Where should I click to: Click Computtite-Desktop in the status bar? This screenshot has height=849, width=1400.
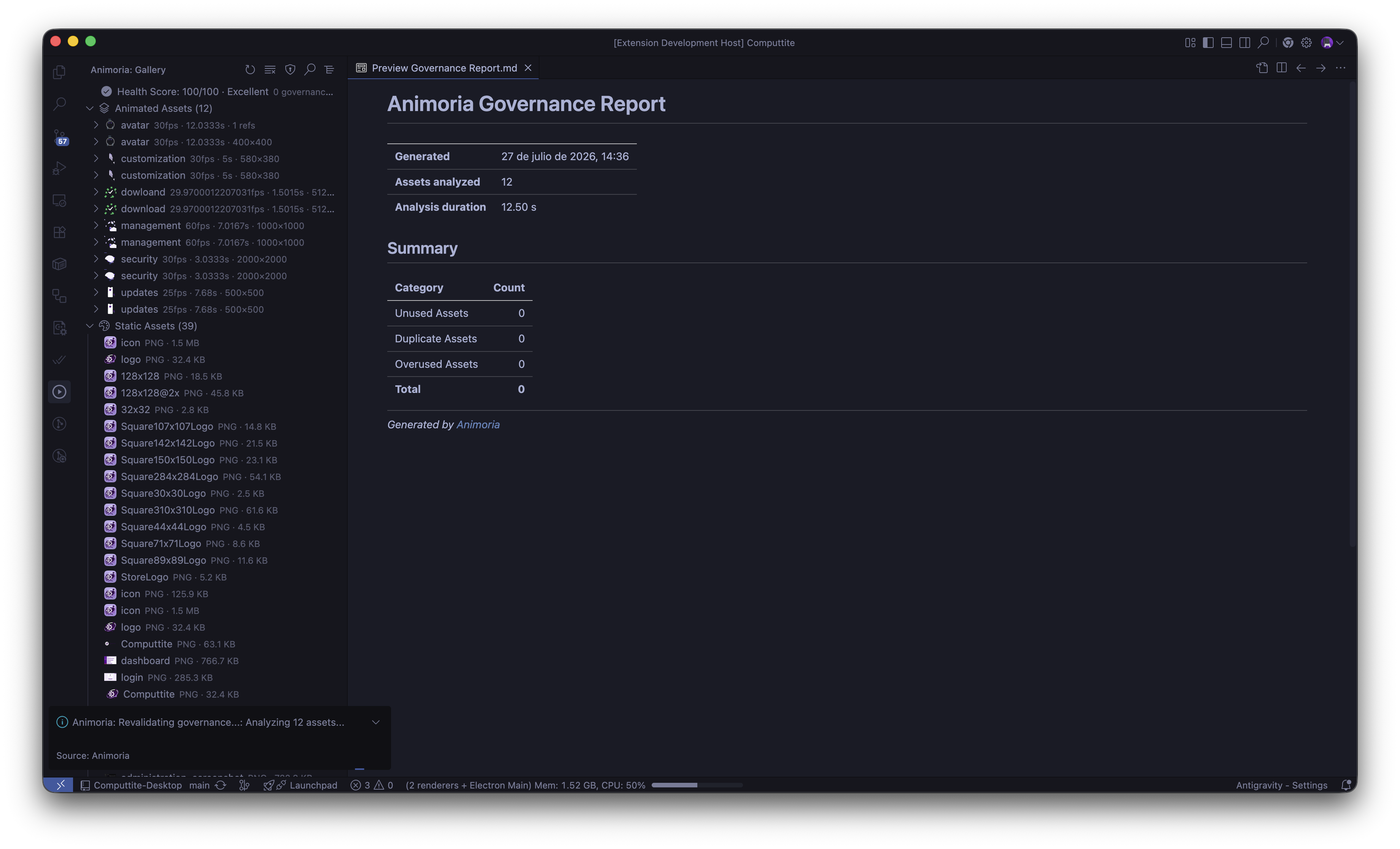[x=131, y=785]
